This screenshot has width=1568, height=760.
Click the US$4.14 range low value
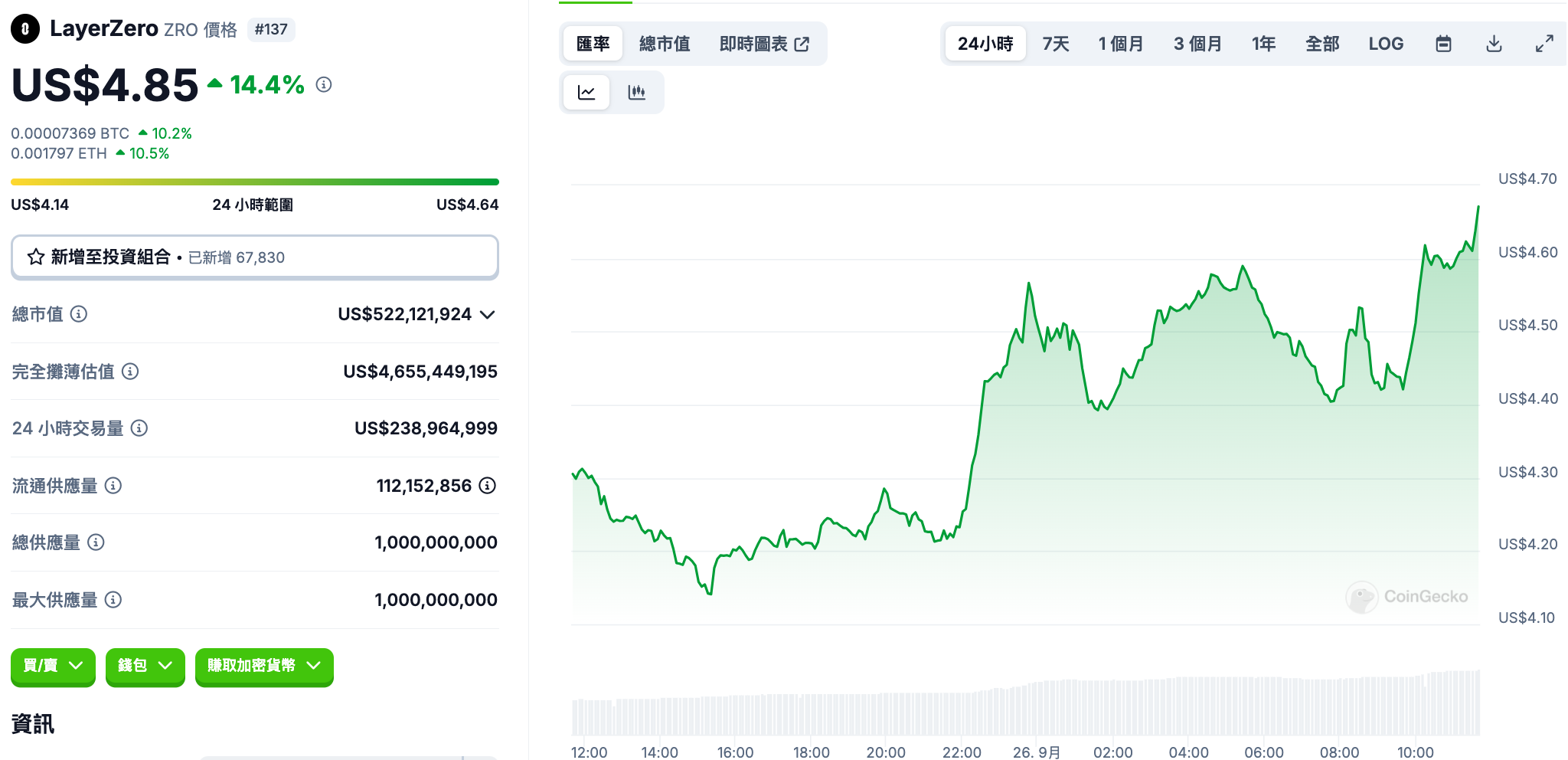point(40,205)
